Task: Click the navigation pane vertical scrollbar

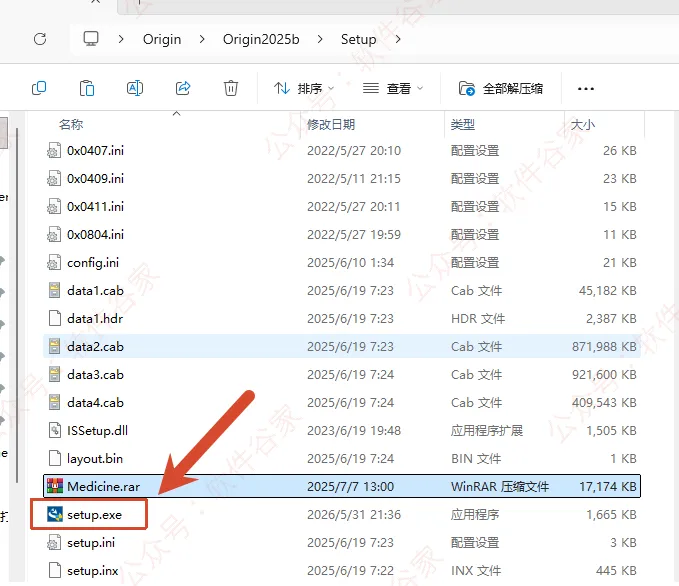Action: [x=17, y=303]
